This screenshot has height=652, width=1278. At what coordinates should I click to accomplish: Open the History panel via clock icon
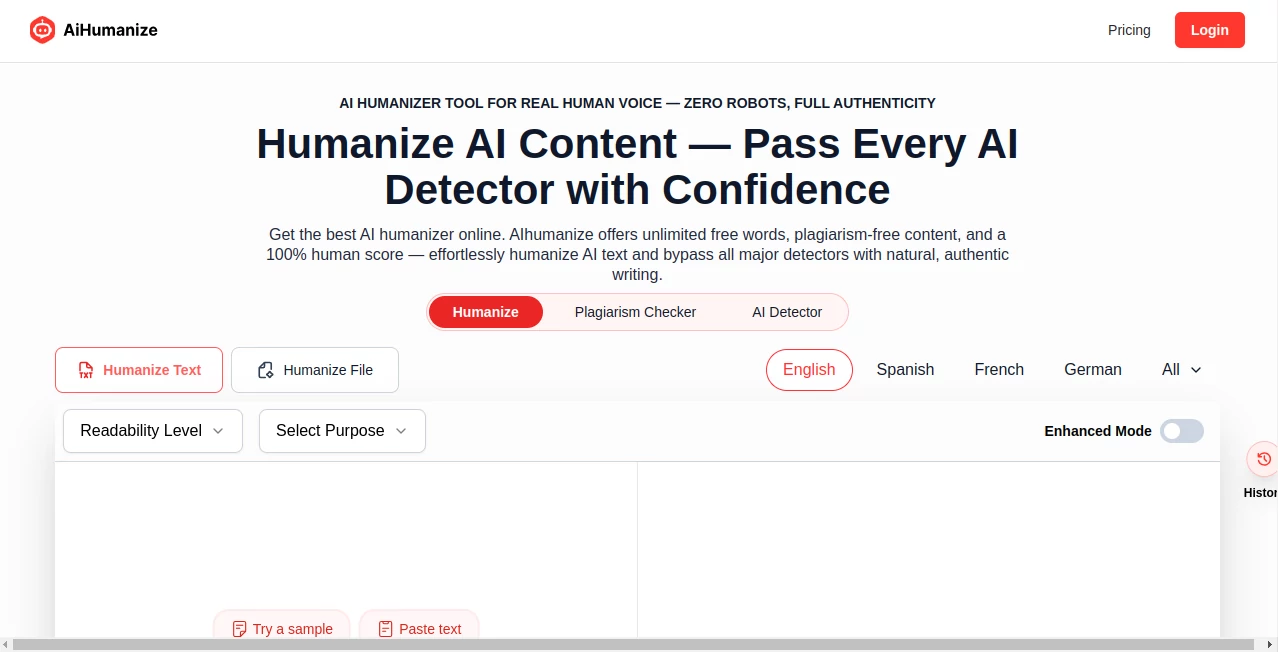point(1263,459)
